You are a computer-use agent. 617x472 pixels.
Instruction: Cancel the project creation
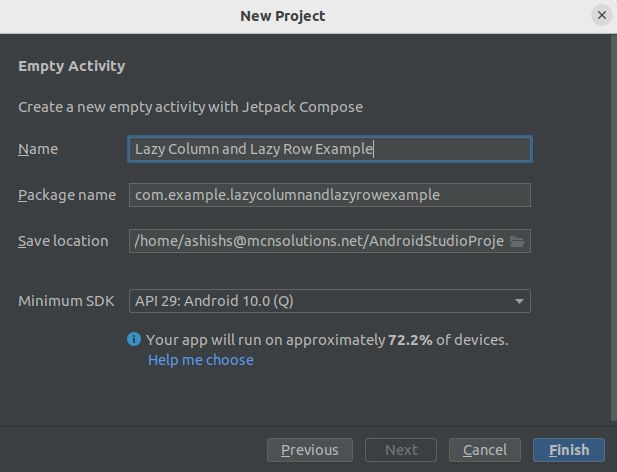click(485, 450)
